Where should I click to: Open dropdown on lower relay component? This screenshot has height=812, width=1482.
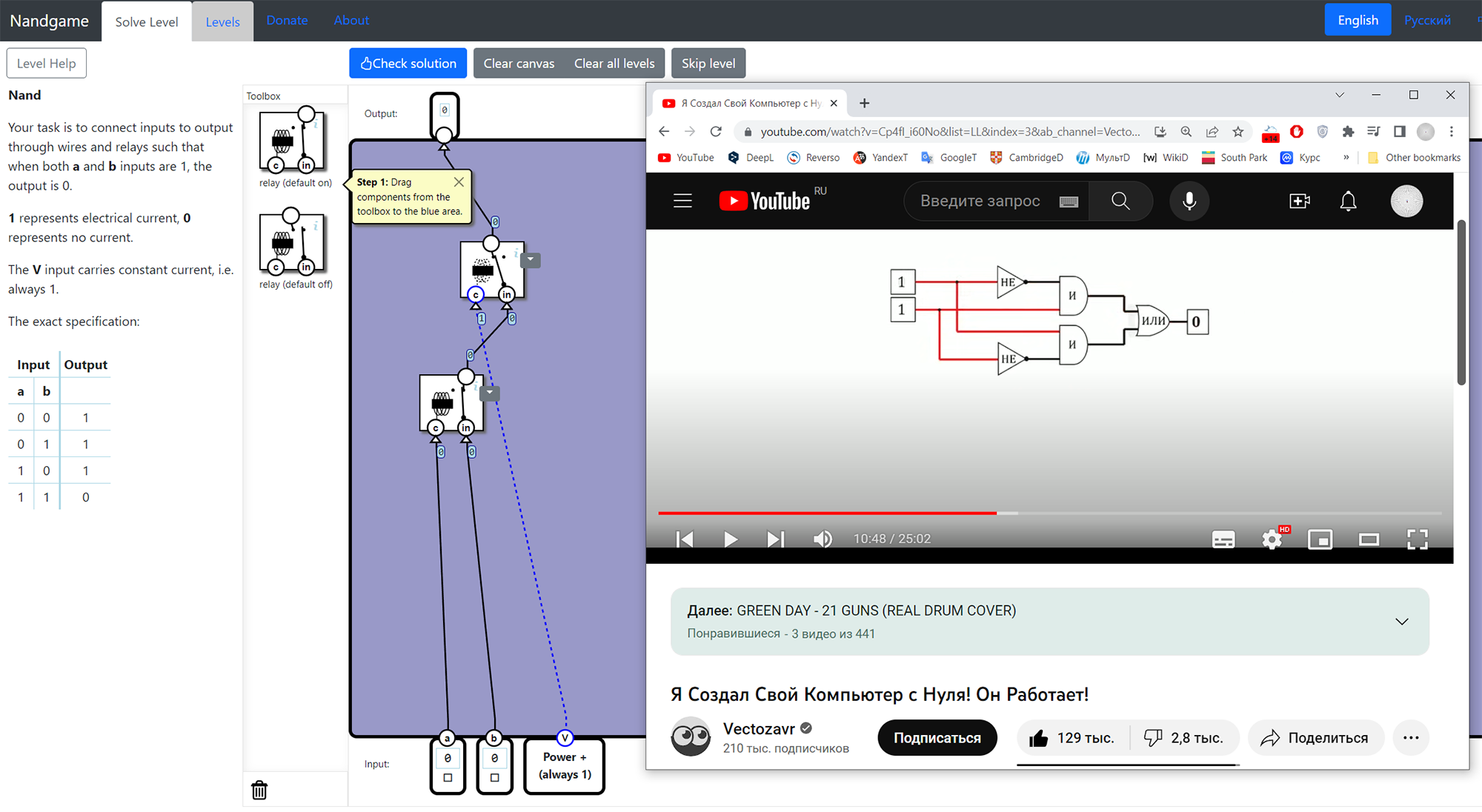pyautogui.click(x=490, y=393)
